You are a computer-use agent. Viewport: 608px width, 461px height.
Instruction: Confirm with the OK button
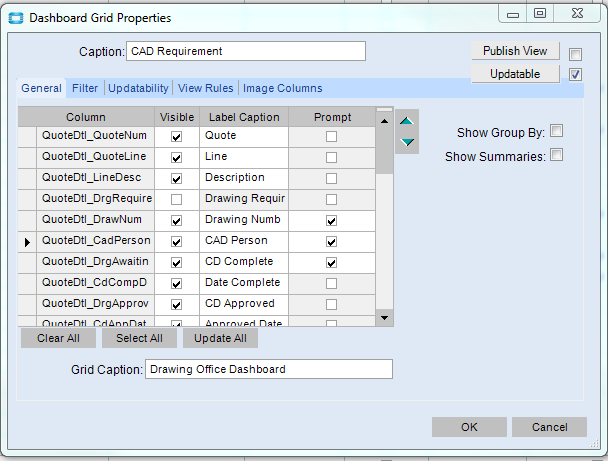tap(469, 427)
